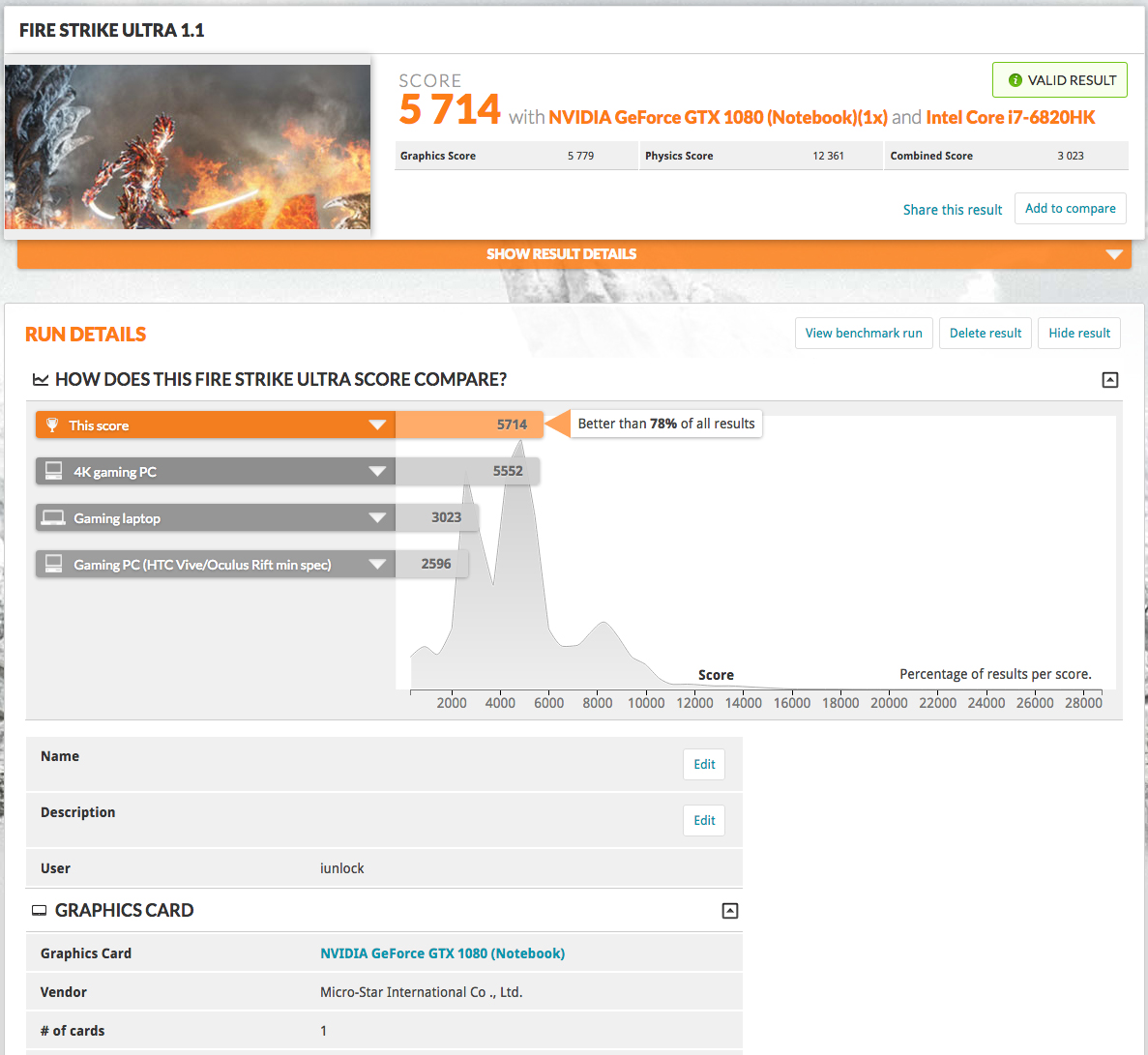Click the card icon beside Graphics Card heading
1148x1055 pixels.
pos(39,910)
